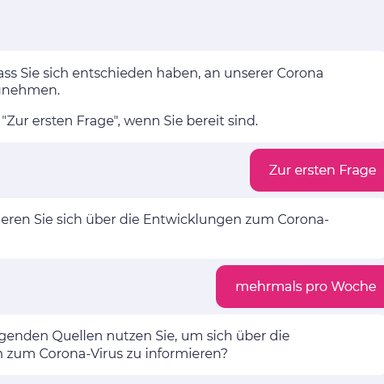Click the word "entschieden" in the welcome message

pos(112,73)
